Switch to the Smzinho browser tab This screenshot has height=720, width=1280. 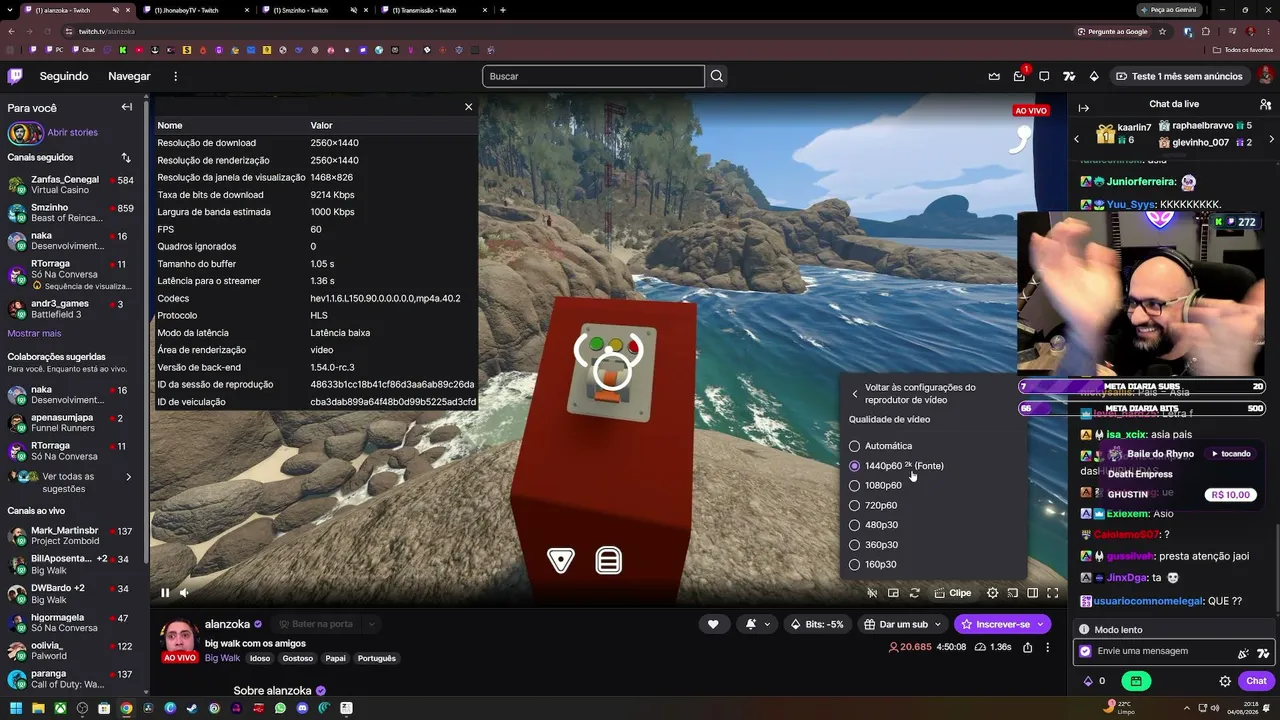click(x=314, y=10)
